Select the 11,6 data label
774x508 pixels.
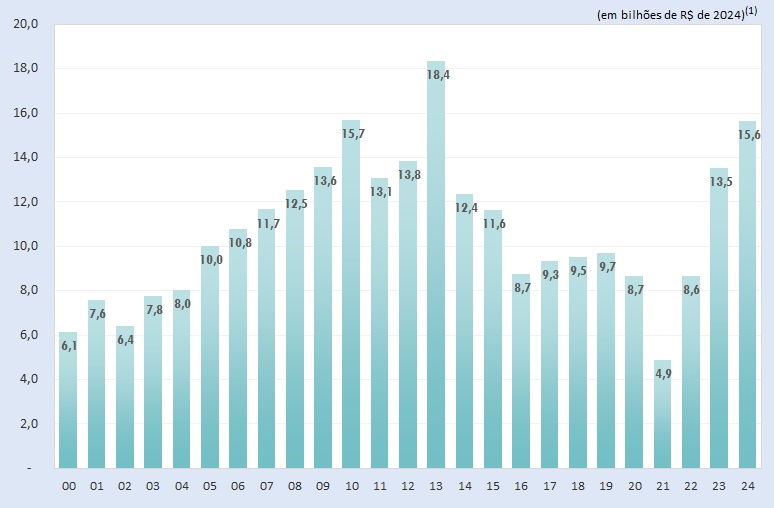tap(493, 224)
